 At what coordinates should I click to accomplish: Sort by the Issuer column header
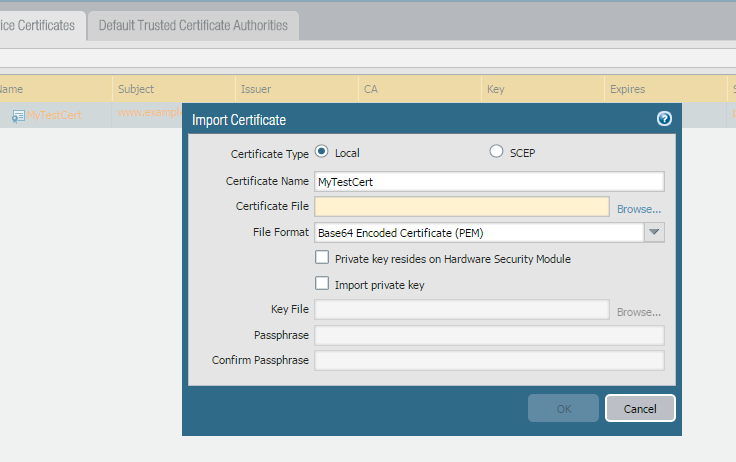[256, 89]
